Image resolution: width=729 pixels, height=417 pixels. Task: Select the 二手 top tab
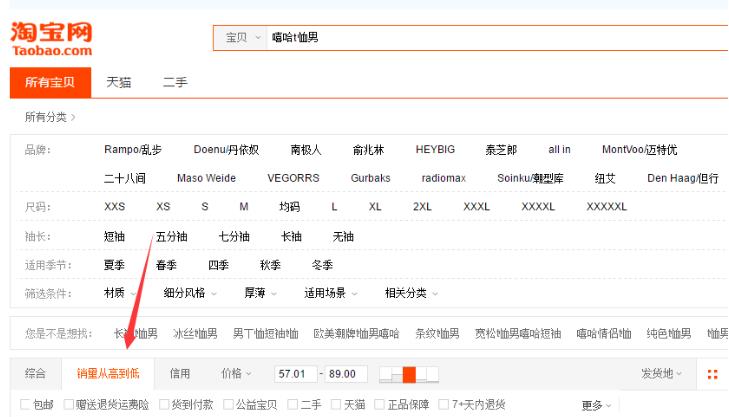[x=175, y=82]
